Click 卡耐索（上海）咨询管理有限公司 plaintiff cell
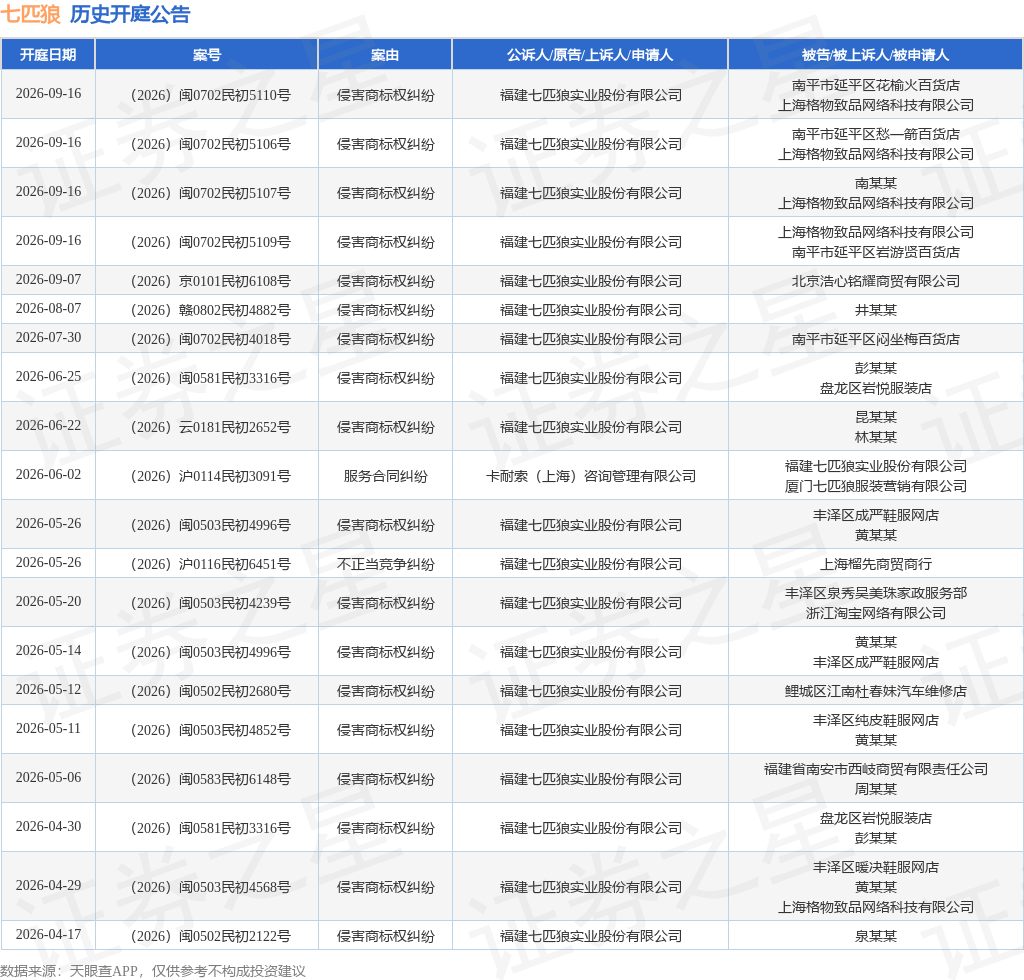Viewport: 1024px width, 980px height. click(x=590, y=477)
